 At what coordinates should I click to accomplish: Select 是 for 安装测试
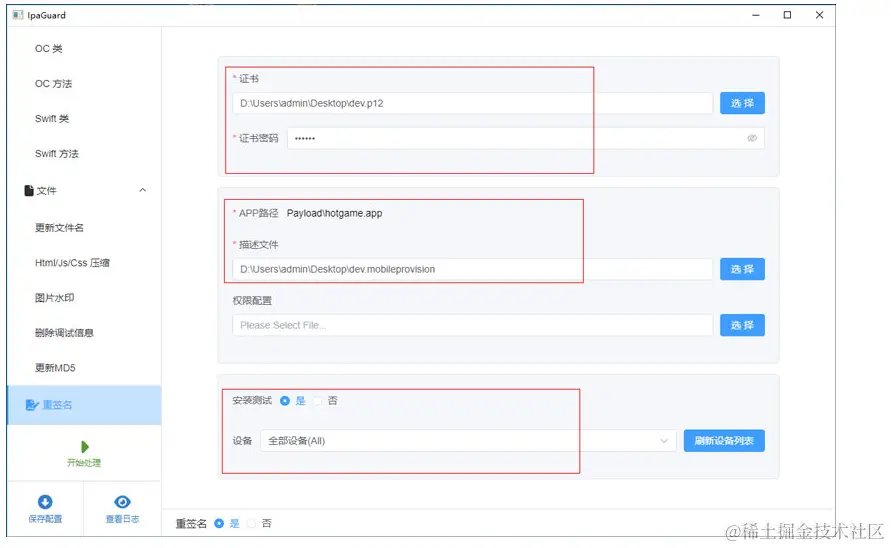coord(285,401)
